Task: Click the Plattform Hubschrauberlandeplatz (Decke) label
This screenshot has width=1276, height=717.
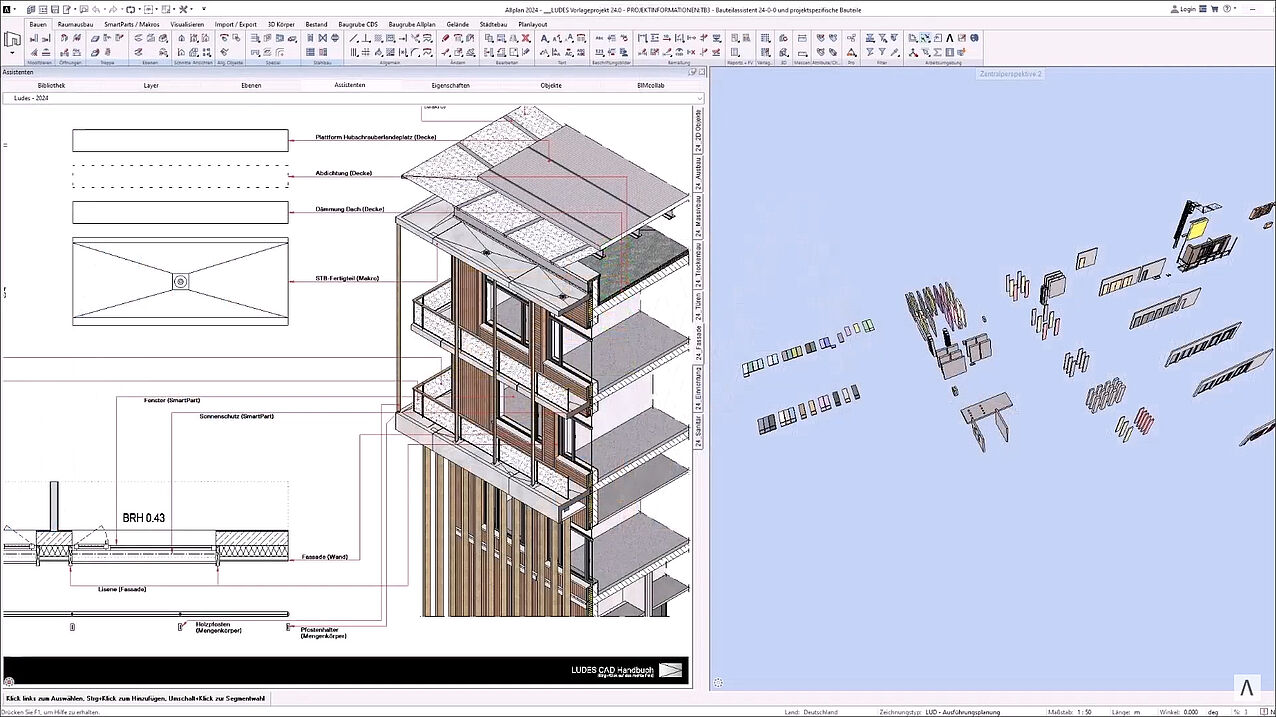Action: (375, 137)
